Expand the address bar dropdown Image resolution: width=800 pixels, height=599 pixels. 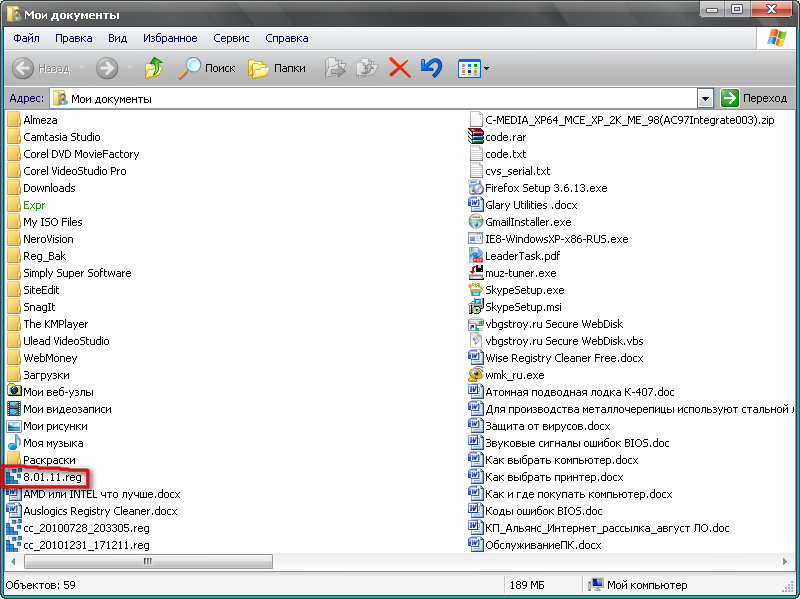pos(705,98)
